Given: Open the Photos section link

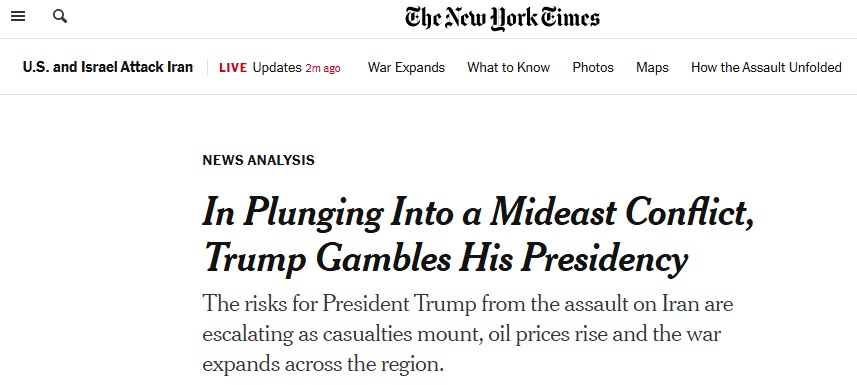Looking at the screenshot, I should click(593, 68).
